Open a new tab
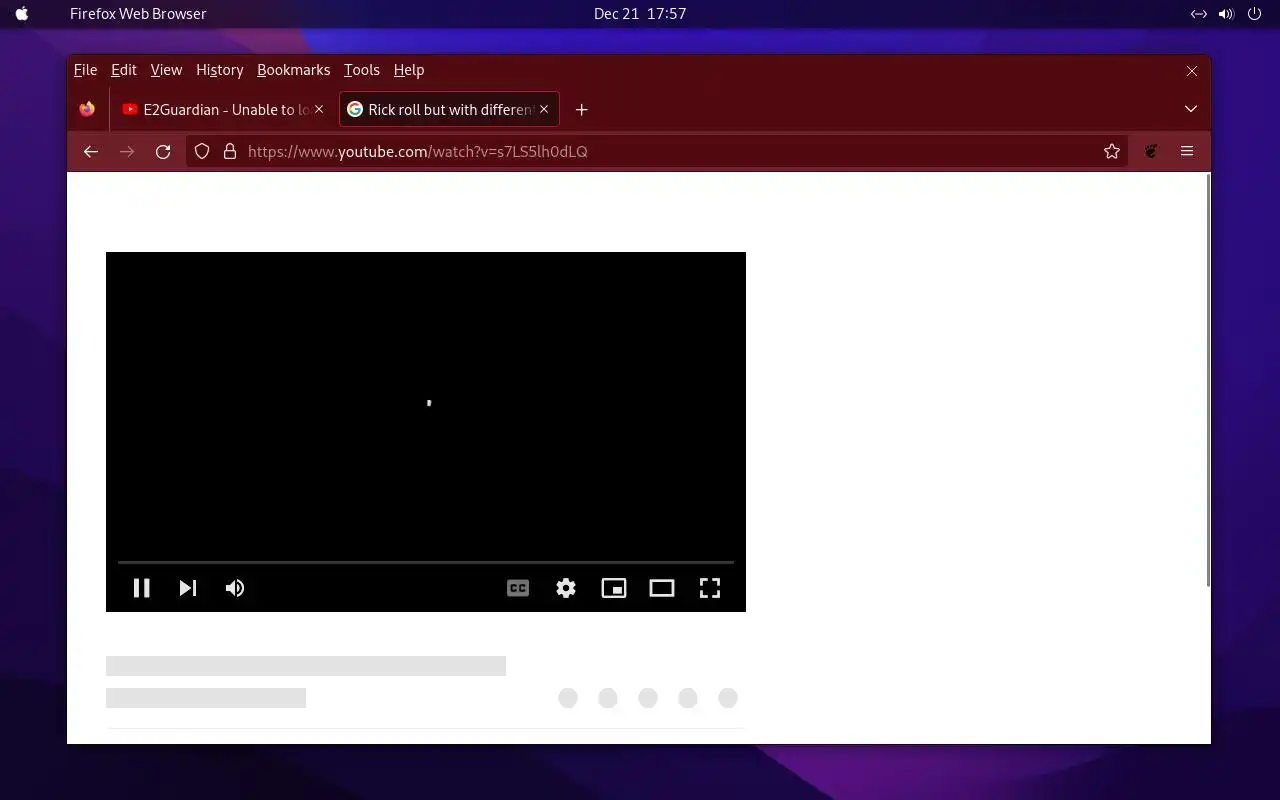This screenshot has height=800, width=1280. pos(582,110)
